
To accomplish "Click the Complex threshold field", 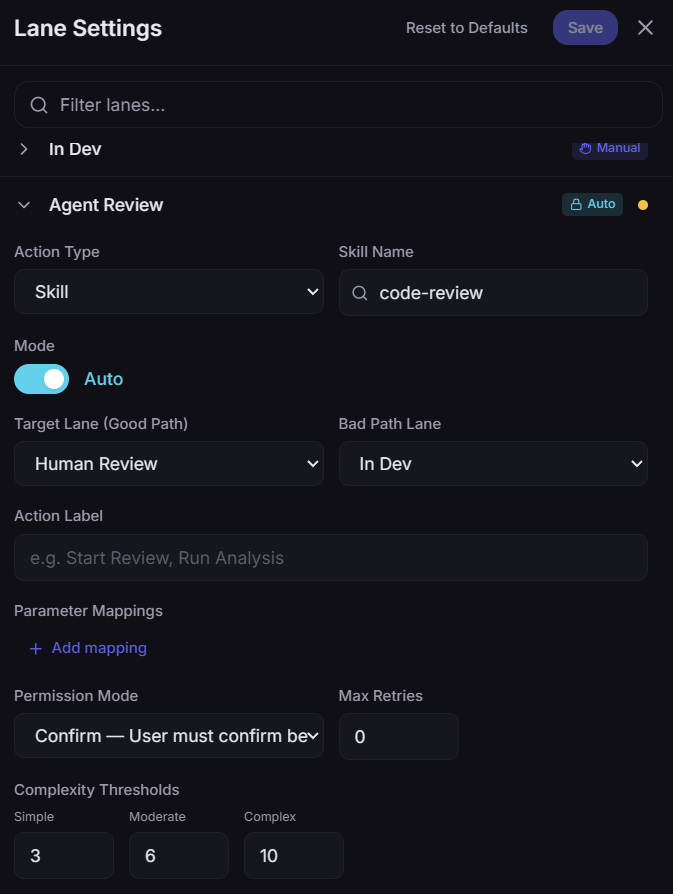I will [294, 855].
